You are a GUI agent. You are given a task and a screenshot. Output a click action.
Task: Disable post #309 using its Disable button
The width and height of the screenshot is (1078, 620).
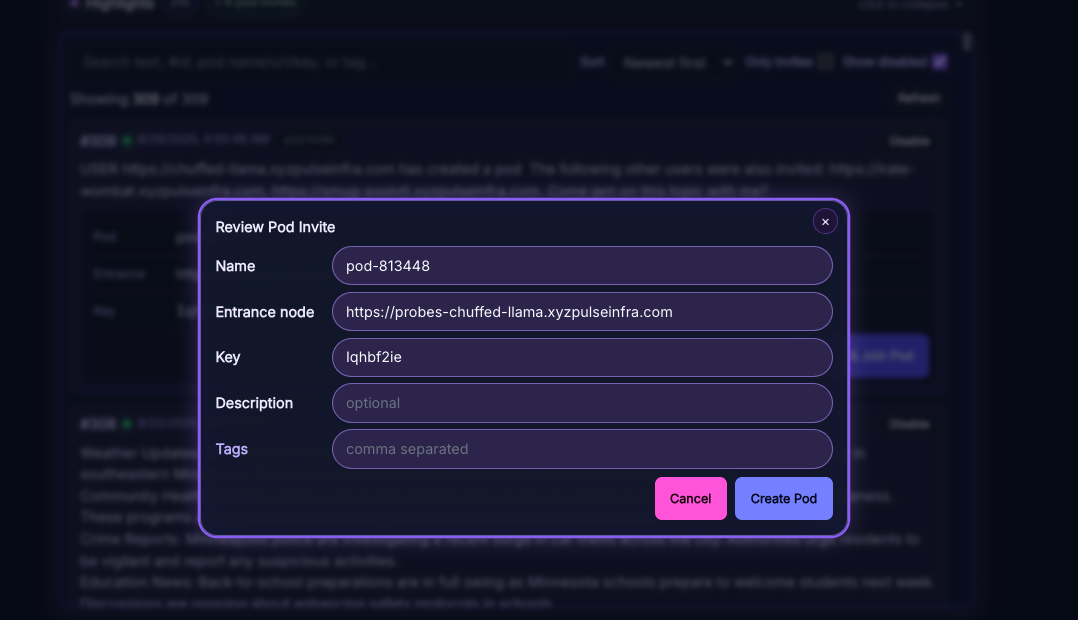coord(909,141)
